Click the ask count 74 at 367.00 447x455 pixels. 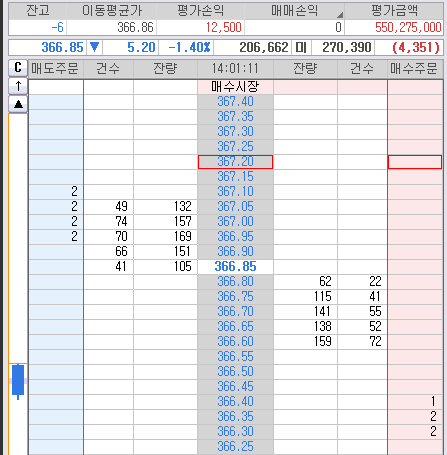tap(108, 221)
